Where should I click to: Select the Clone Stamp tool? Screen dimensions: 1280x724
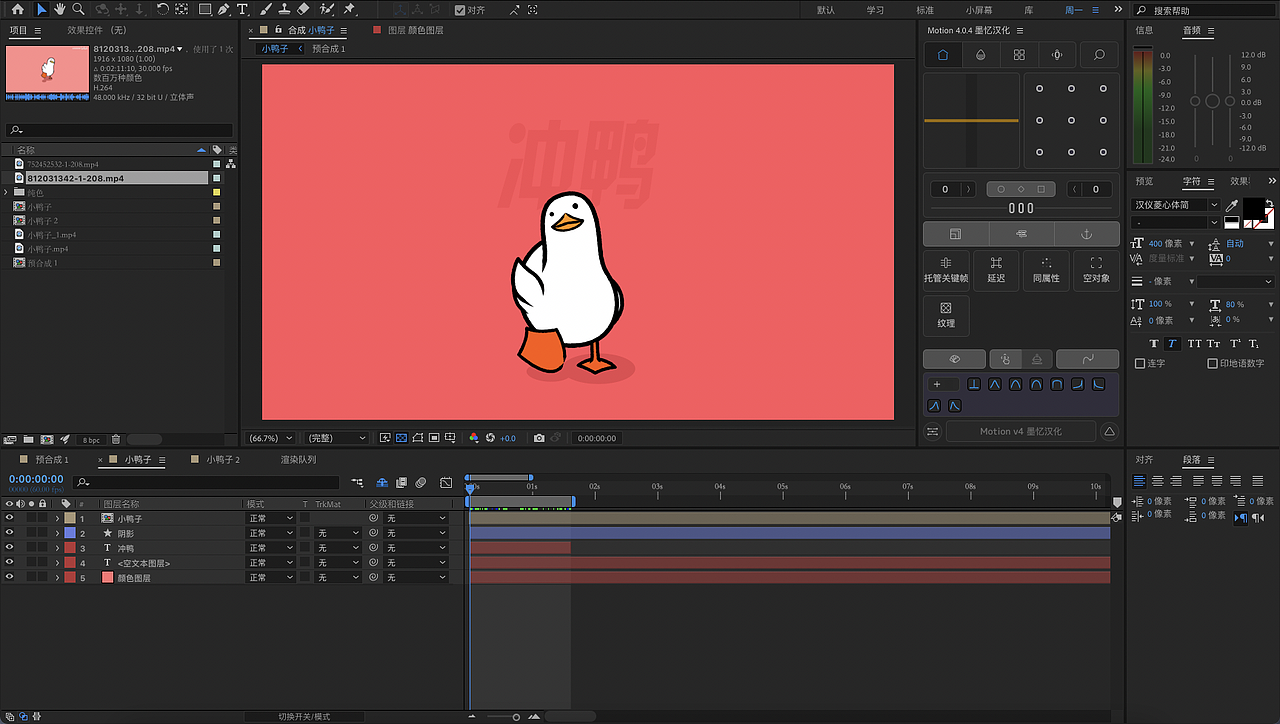click(285, 9)
